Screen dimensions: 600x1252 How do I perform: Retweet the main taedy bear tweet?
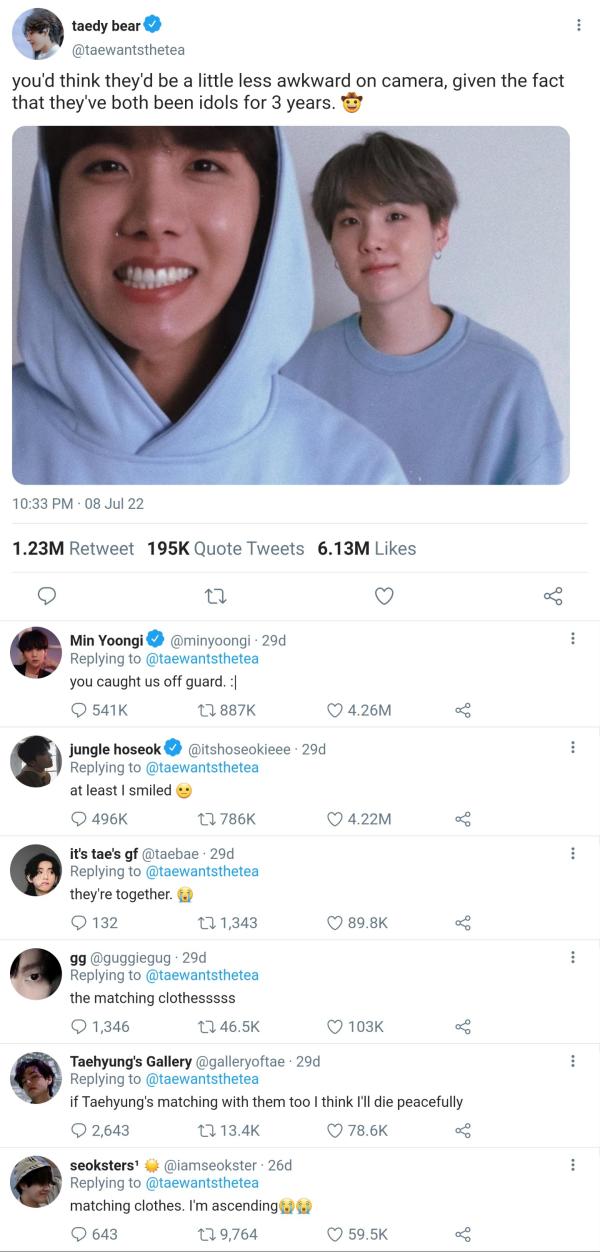click(x=214, y=596)
